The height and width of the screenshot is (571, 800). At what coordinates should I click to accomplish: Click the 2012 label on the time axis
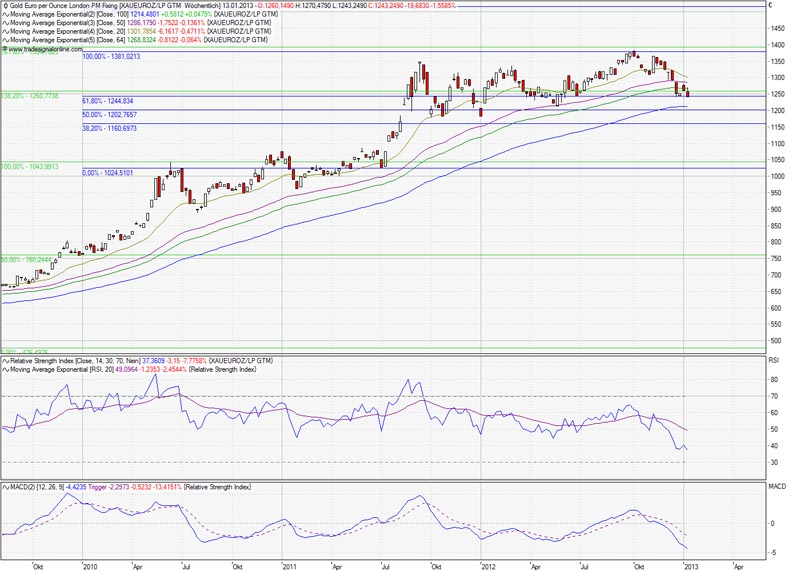pyautogui.click(x=488, y=566)
